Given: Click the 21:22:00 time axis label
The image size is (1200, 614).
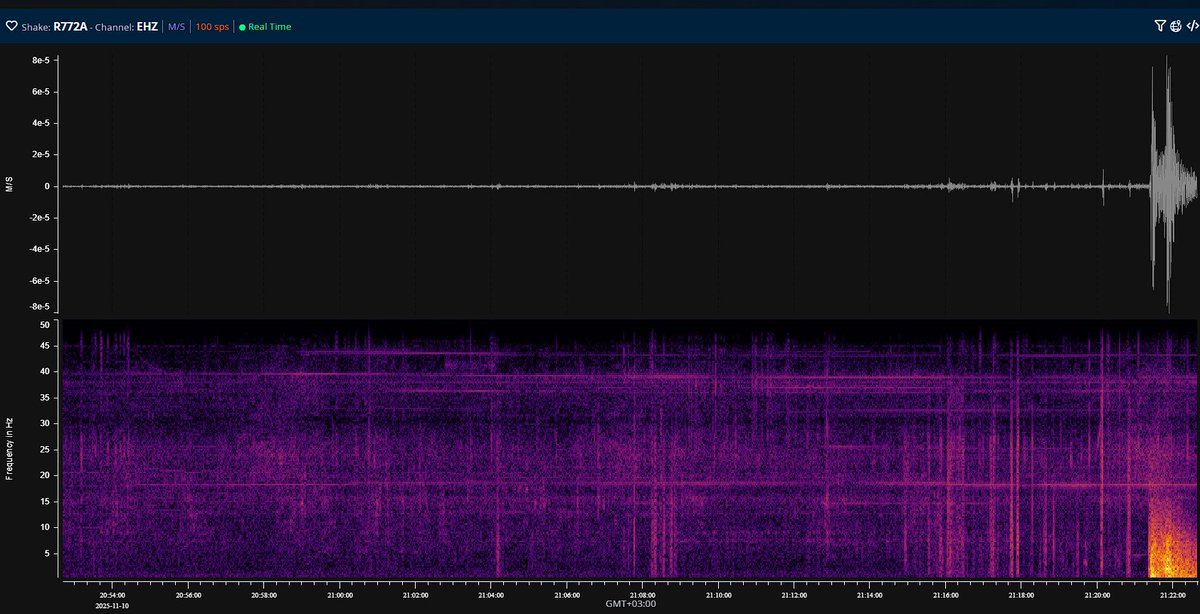Looking at the screenshot, I should point(1173,594).
